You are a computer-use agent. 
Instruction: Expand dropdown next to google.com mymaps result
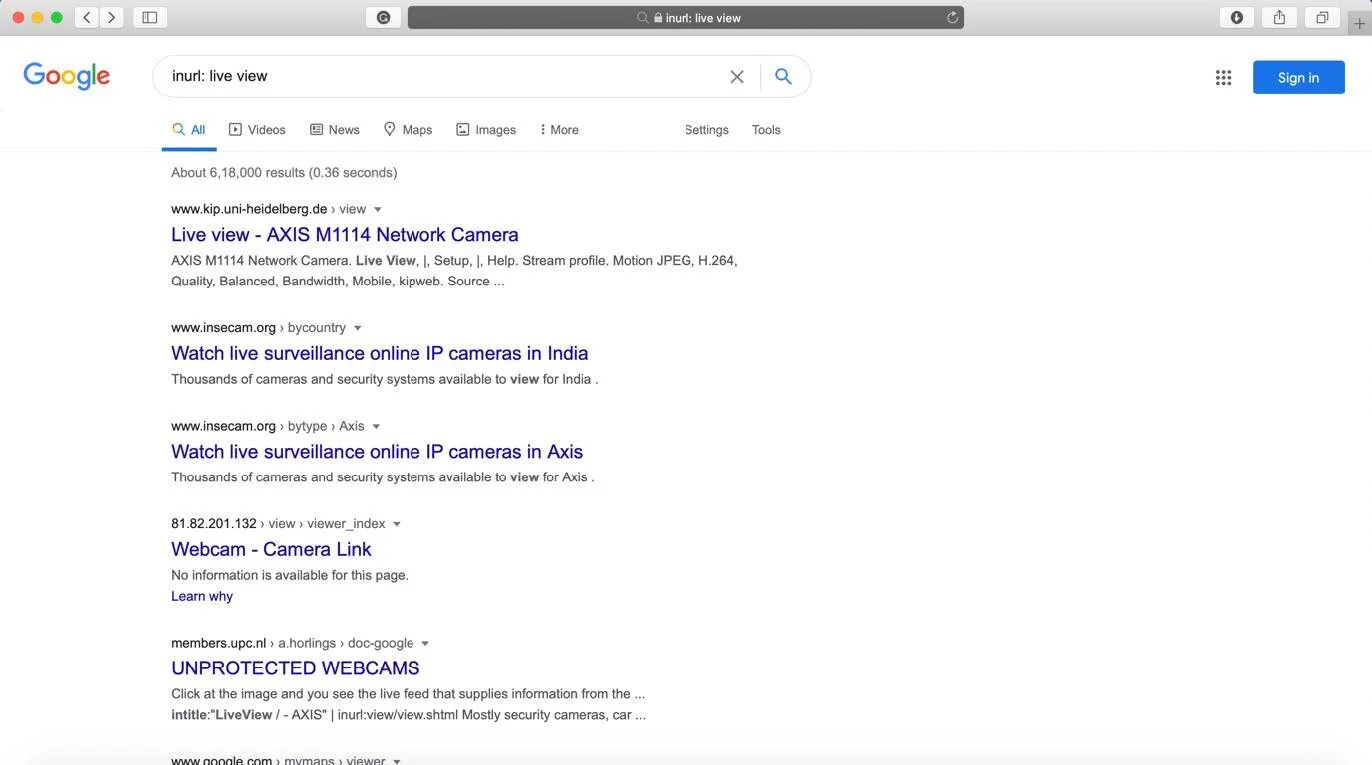397,761
